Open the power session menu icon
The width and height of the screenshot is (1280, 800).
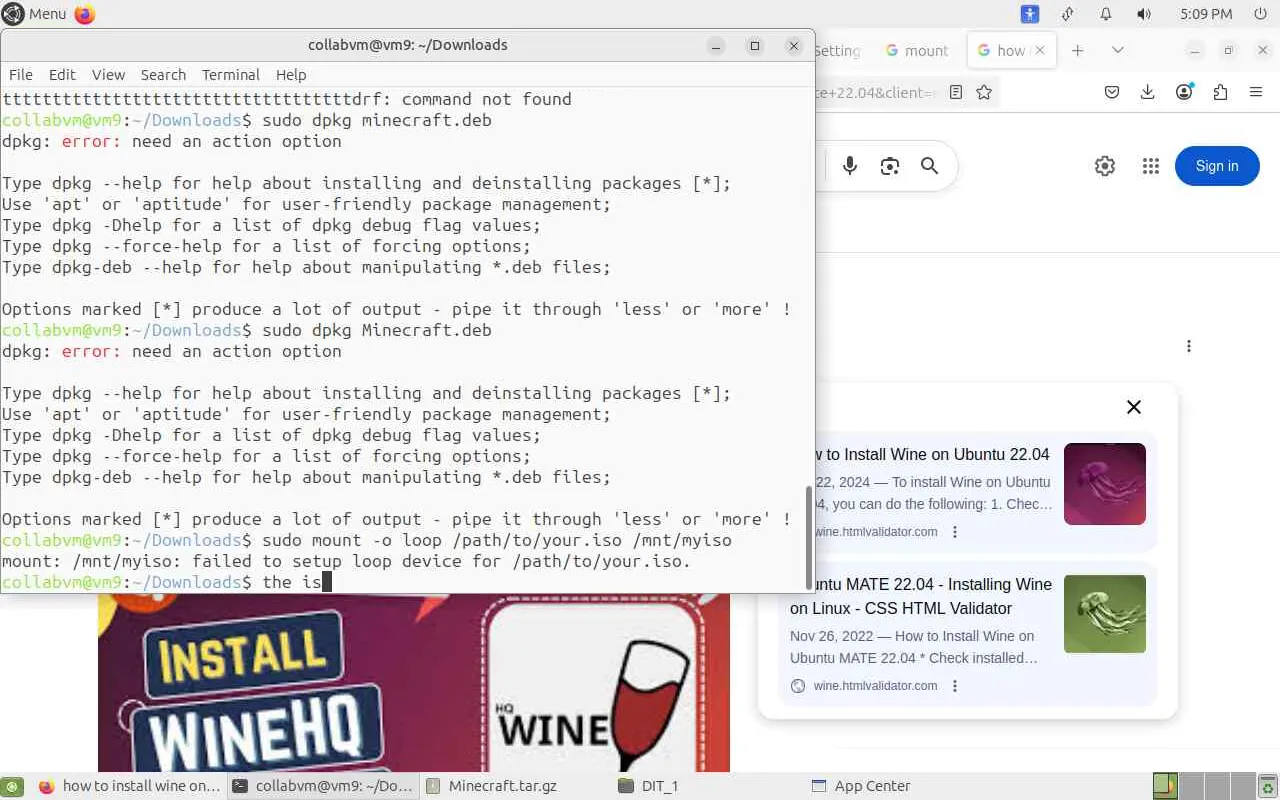tap(1260, 14)
